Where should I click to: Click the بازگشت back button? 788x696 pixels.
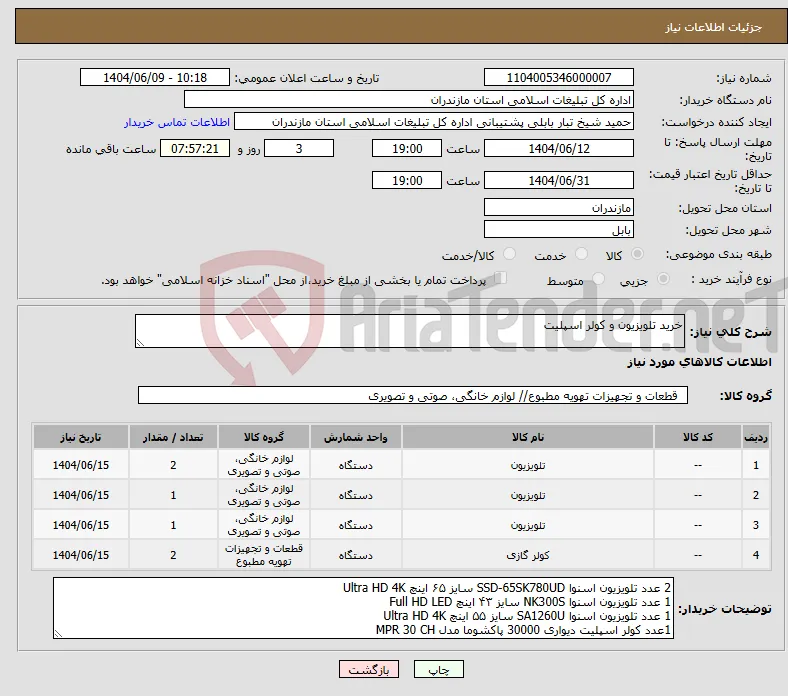(368, 669)
